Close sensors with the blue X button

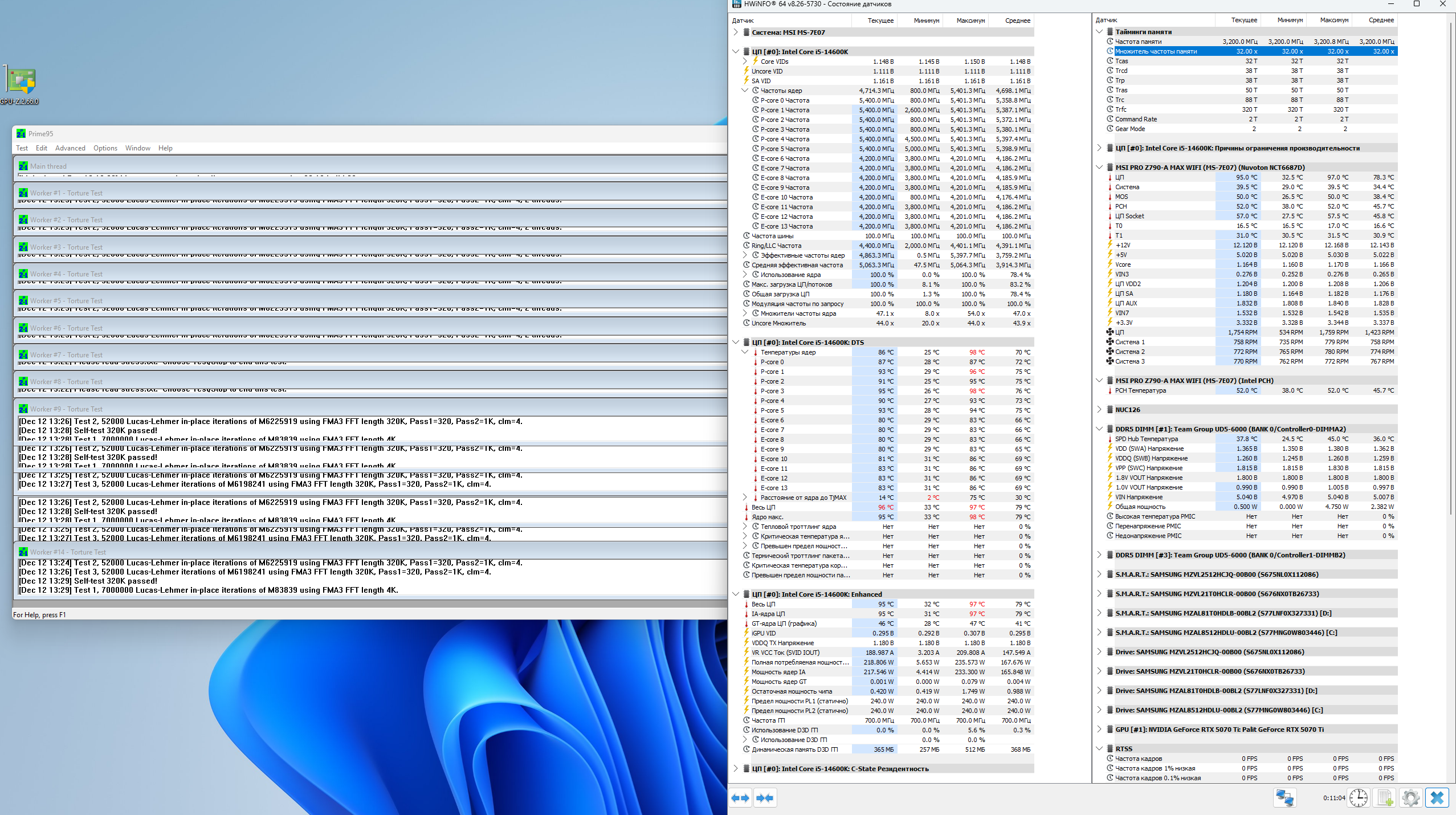point(1437,798)
